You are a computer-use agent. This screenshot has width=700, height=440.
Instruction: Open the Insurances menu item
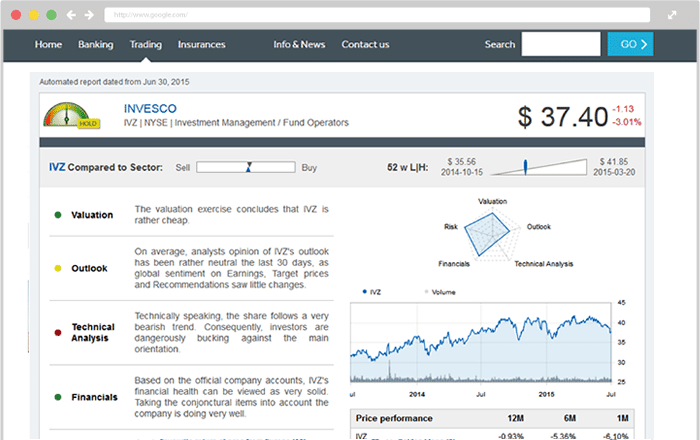(x=202, y=44)
